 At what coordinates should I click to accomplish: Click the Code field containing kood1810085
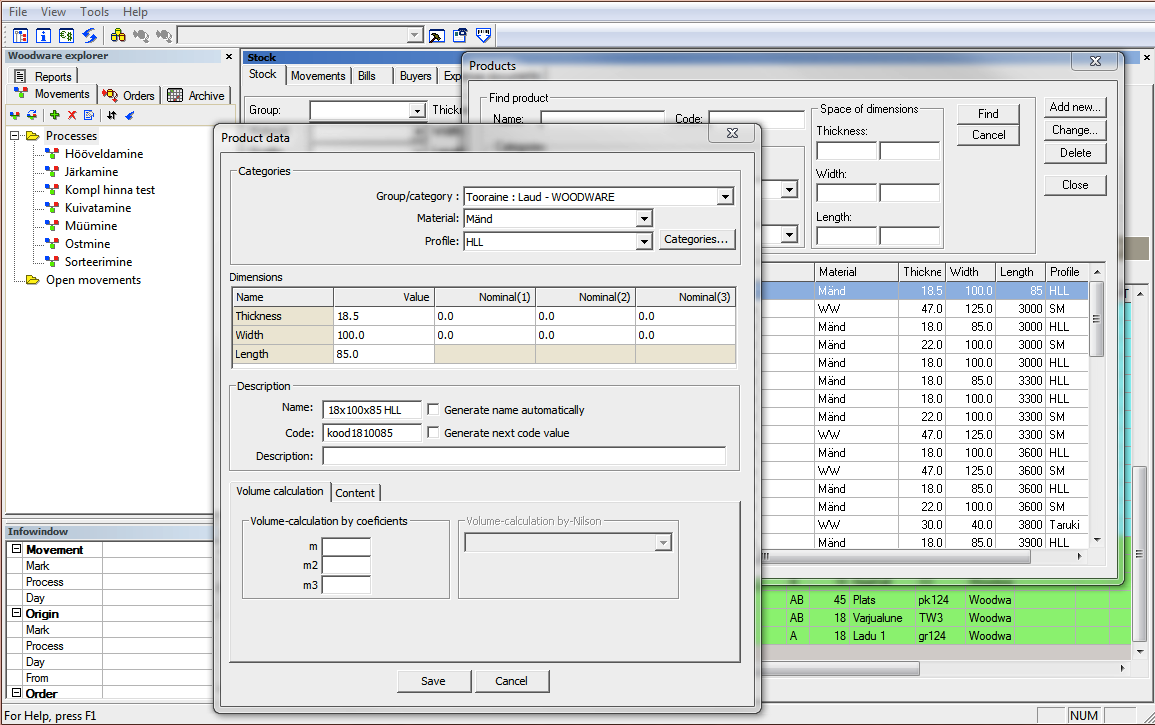coord(372,433)
